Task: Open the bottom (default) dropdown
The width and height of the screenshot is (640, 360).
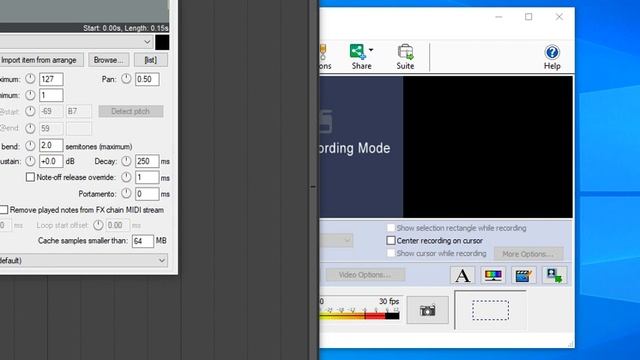Action: 84,260
